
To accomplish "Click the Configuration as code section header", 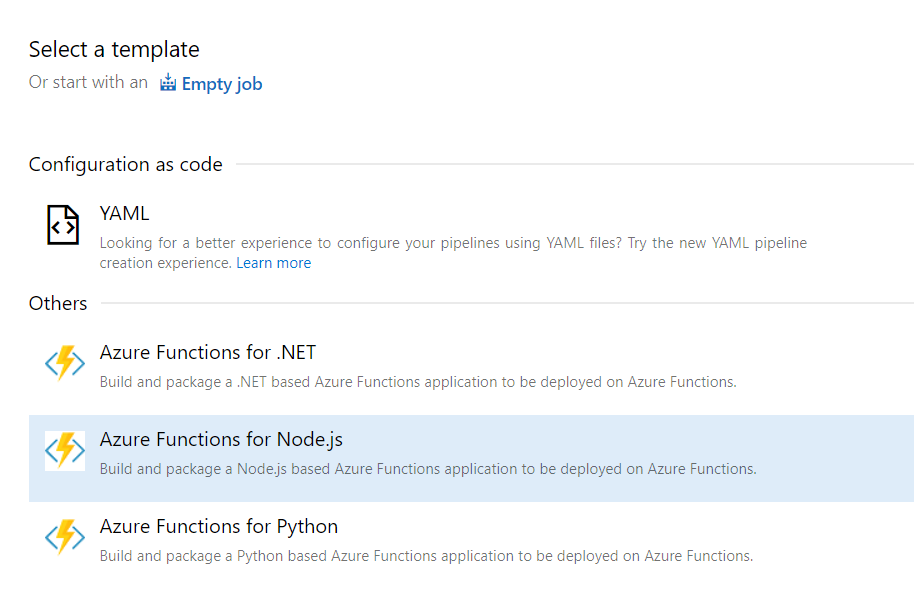I will click(x=126, y=165).
